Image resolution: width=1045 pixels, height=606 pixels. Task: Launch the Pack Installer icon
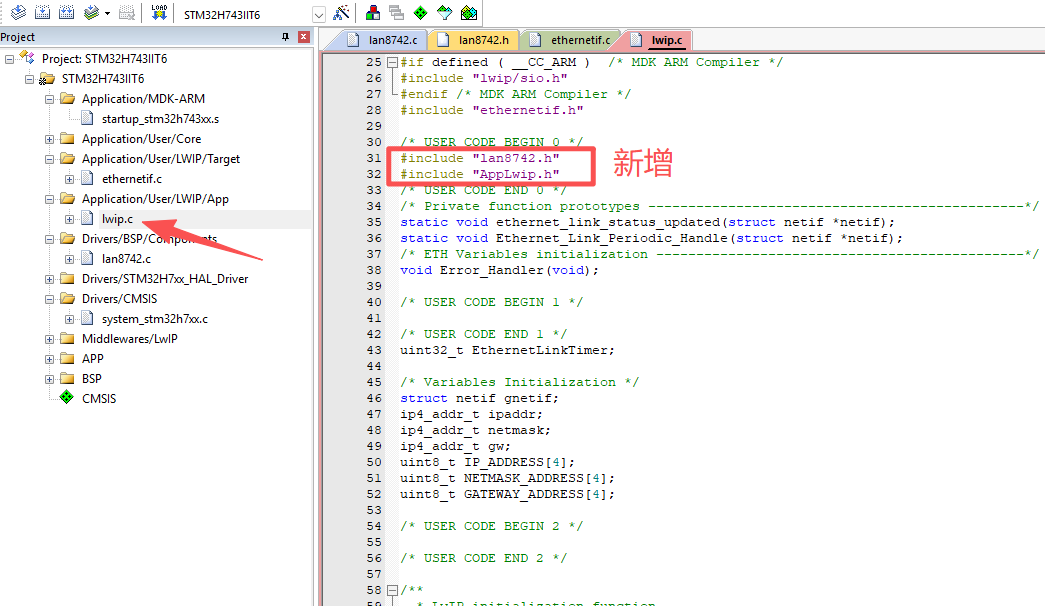coord(468,14)
